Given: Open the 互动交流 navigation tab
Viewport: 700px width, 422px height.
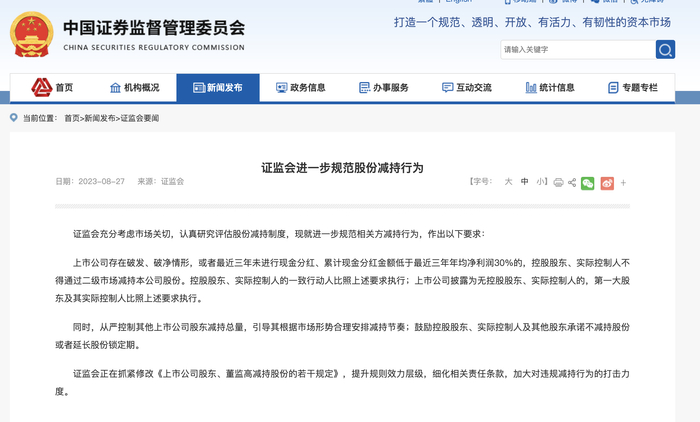Looking at the screenshot, I should [467, 88].
